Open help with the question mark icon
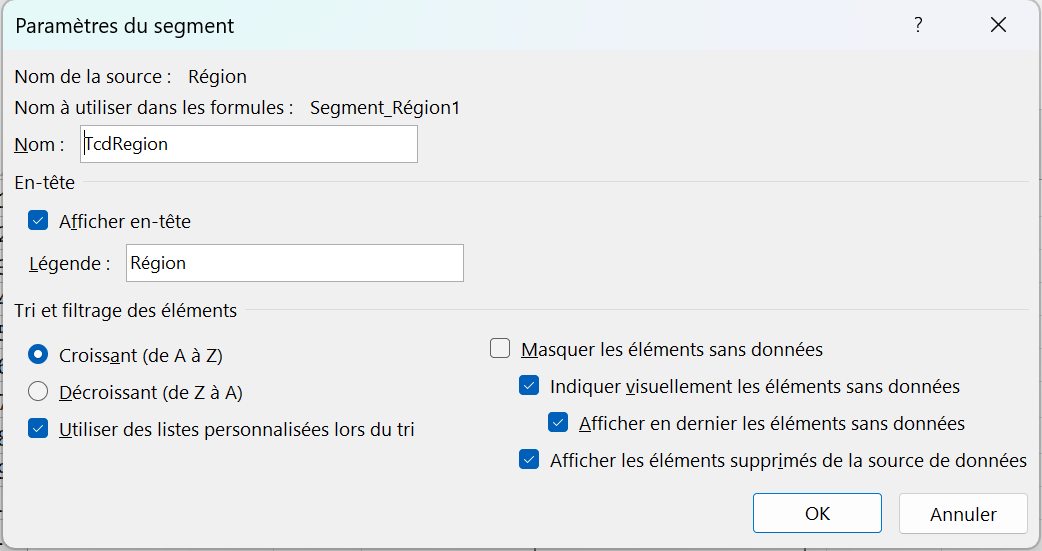Viewport: 1042px width, 551px height. (918, 25)
